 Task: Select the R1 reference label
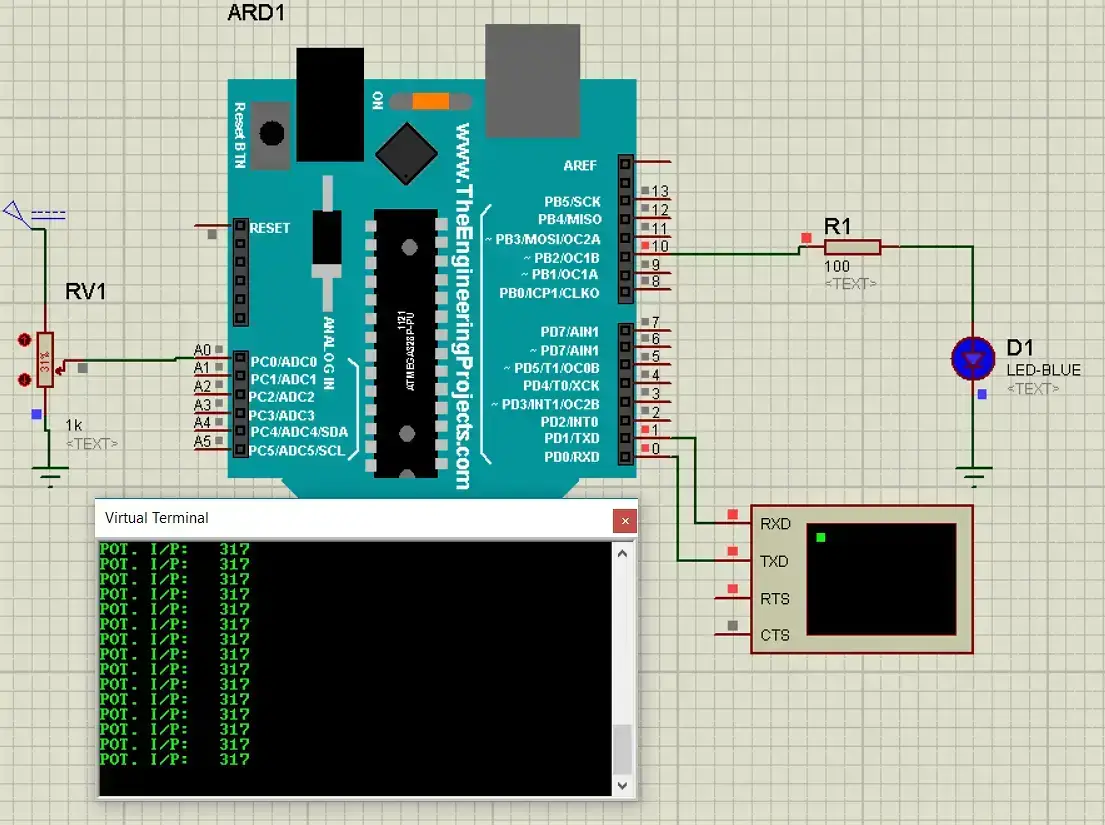[837, 227]
